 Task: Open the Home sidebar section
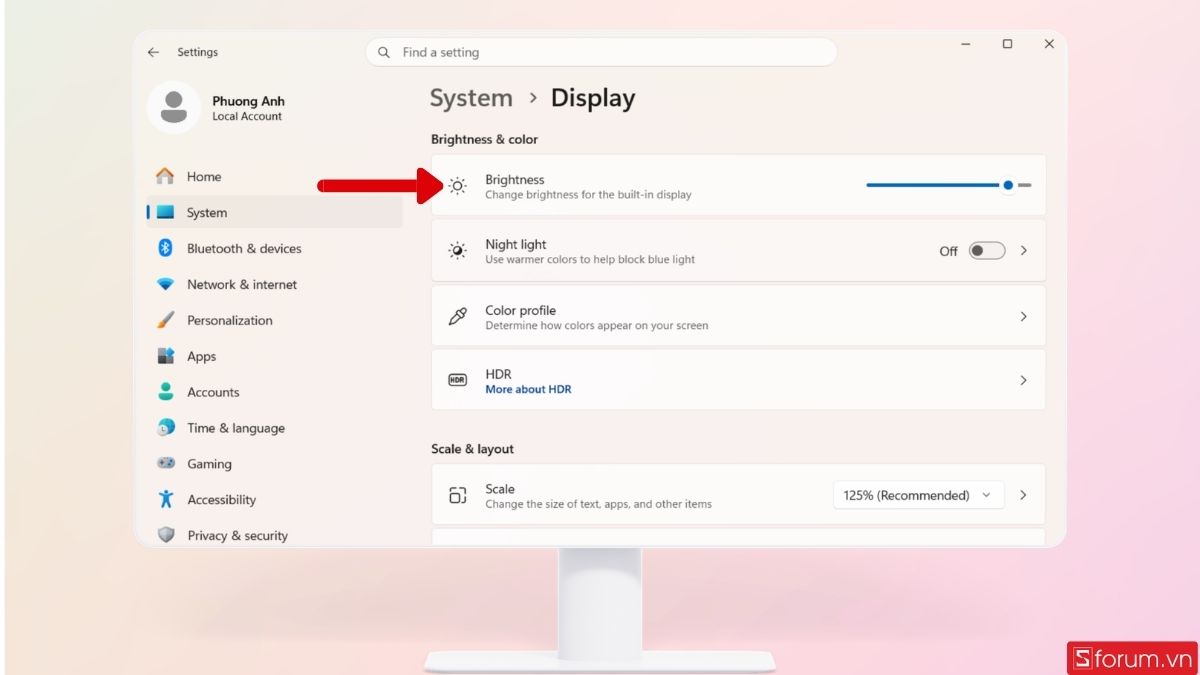(x=204, y=176)
